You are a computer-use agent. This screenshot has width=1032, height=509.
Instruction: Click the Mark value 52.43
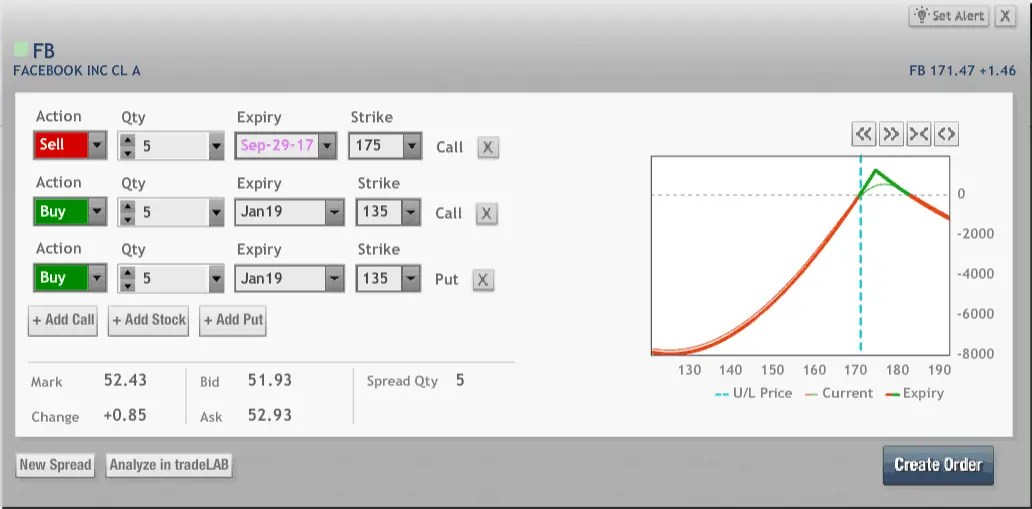(125, 381)
